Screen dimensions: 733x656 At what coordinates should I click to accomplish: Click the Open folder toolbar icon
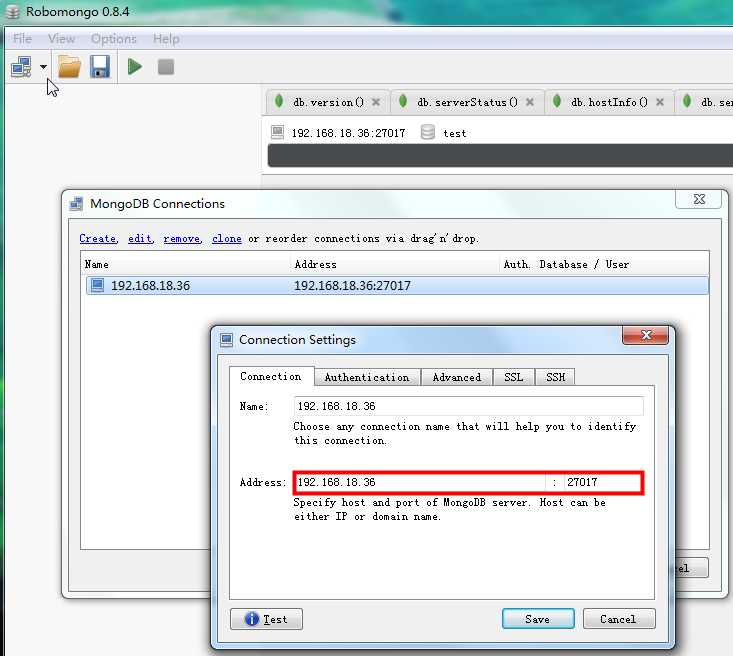(70, 66)
